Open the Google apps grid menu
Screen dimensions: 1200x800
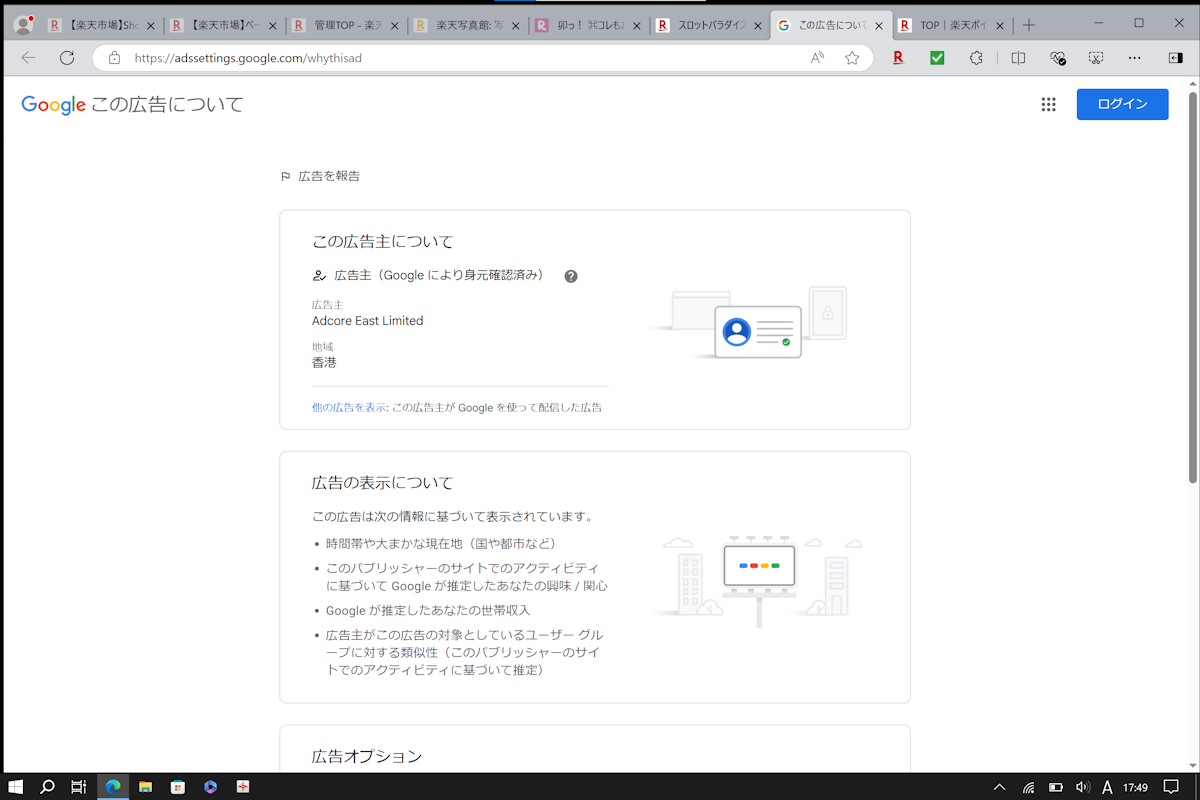pos(1048,104)
